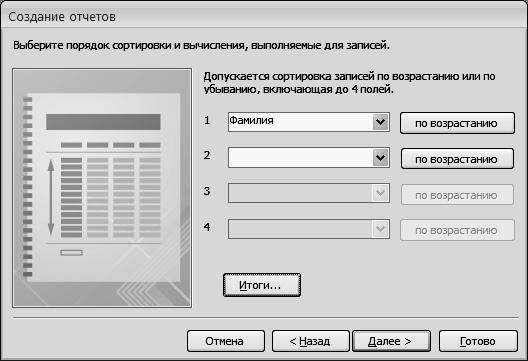Open the first sort field dropdown arrow
Viewport: 528px width, 361px height.
point(381,122)
